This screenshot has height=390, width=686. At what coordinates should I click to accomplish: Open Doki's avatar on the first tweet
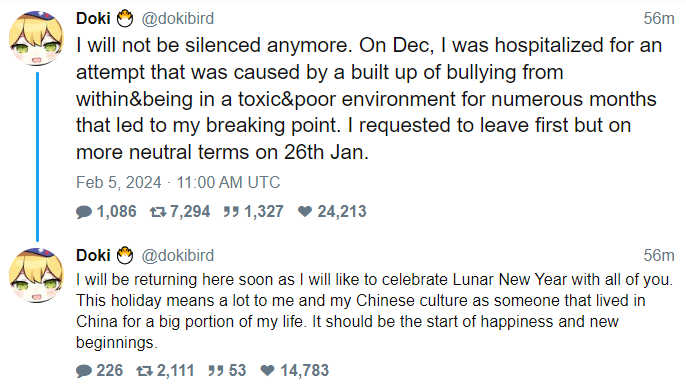point(36,39)
